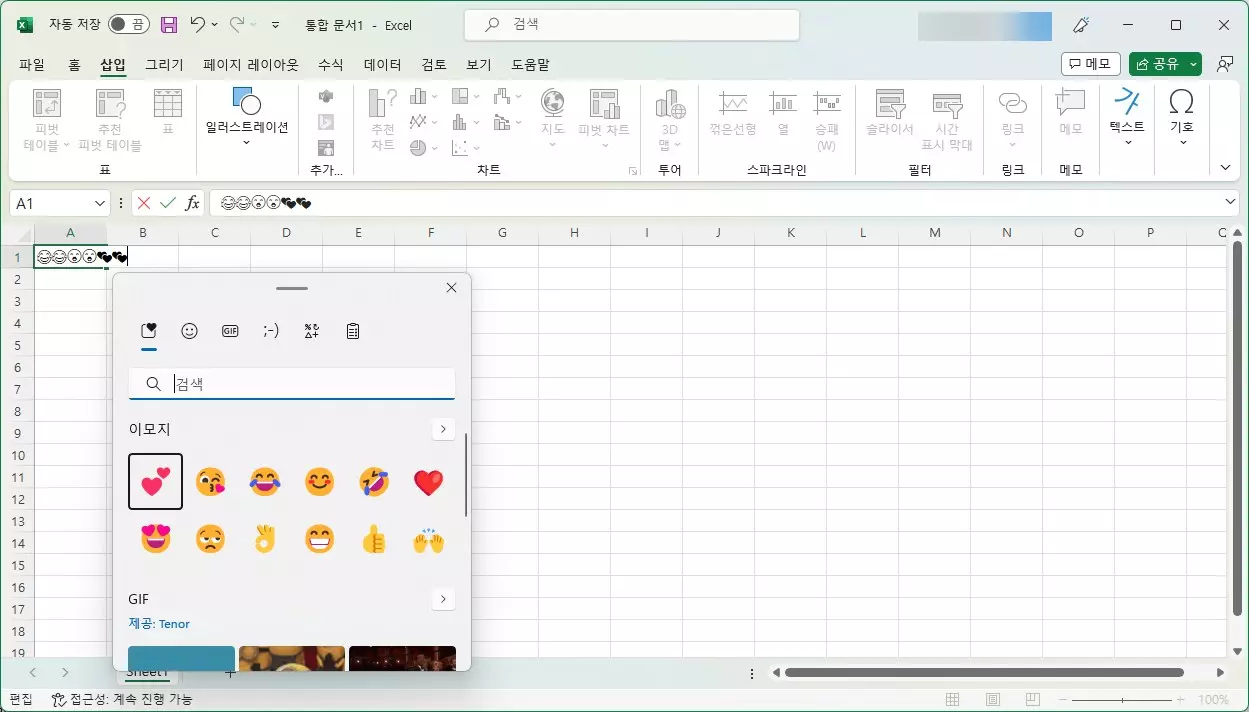Viewport: 1249px width, 712px height.
Task: Switch to the 페이지 레이아웃 tab
Action: click(250, 64)
